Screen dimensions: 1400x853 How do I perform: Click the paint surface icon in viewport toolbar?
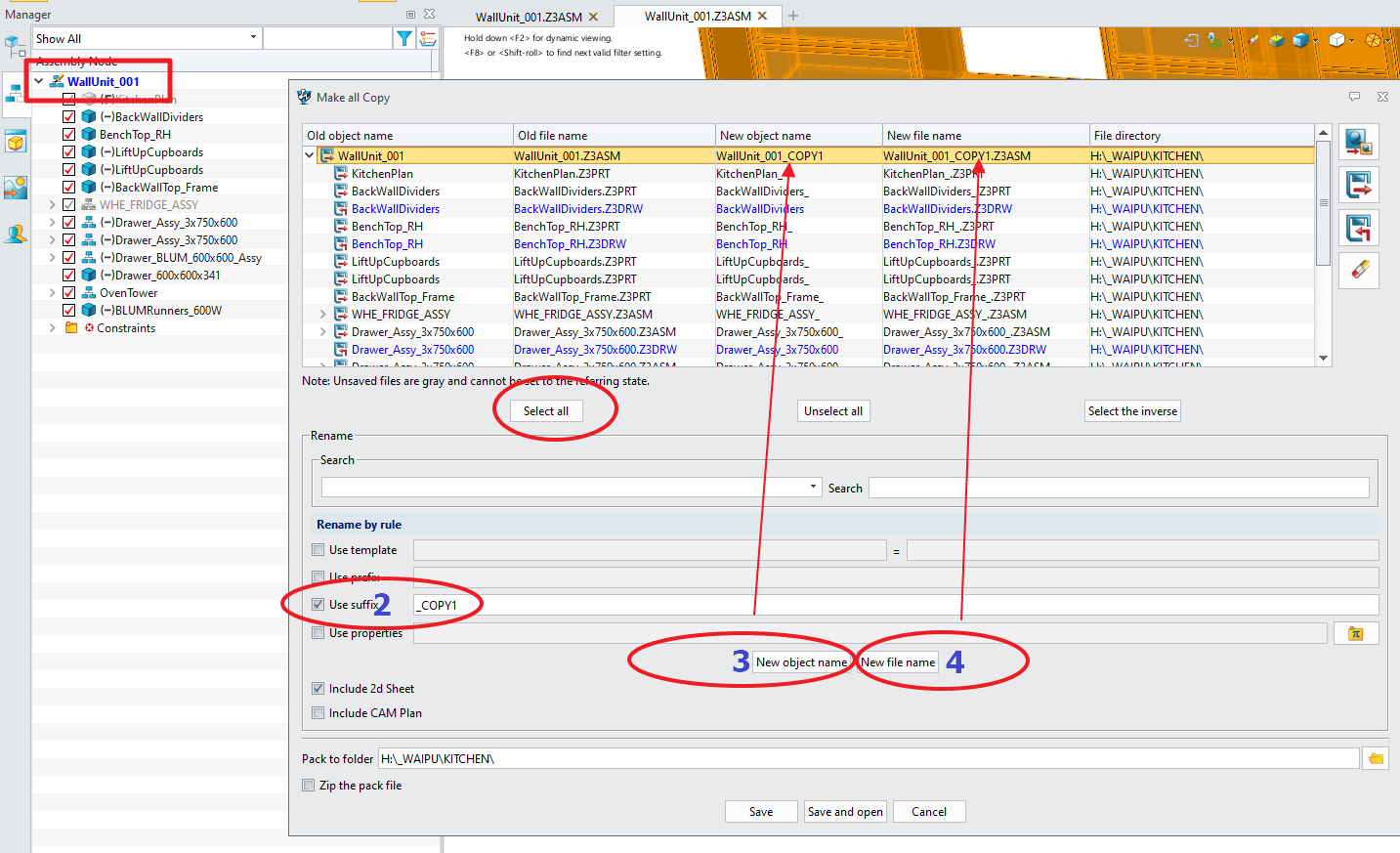coord(1215,40)
